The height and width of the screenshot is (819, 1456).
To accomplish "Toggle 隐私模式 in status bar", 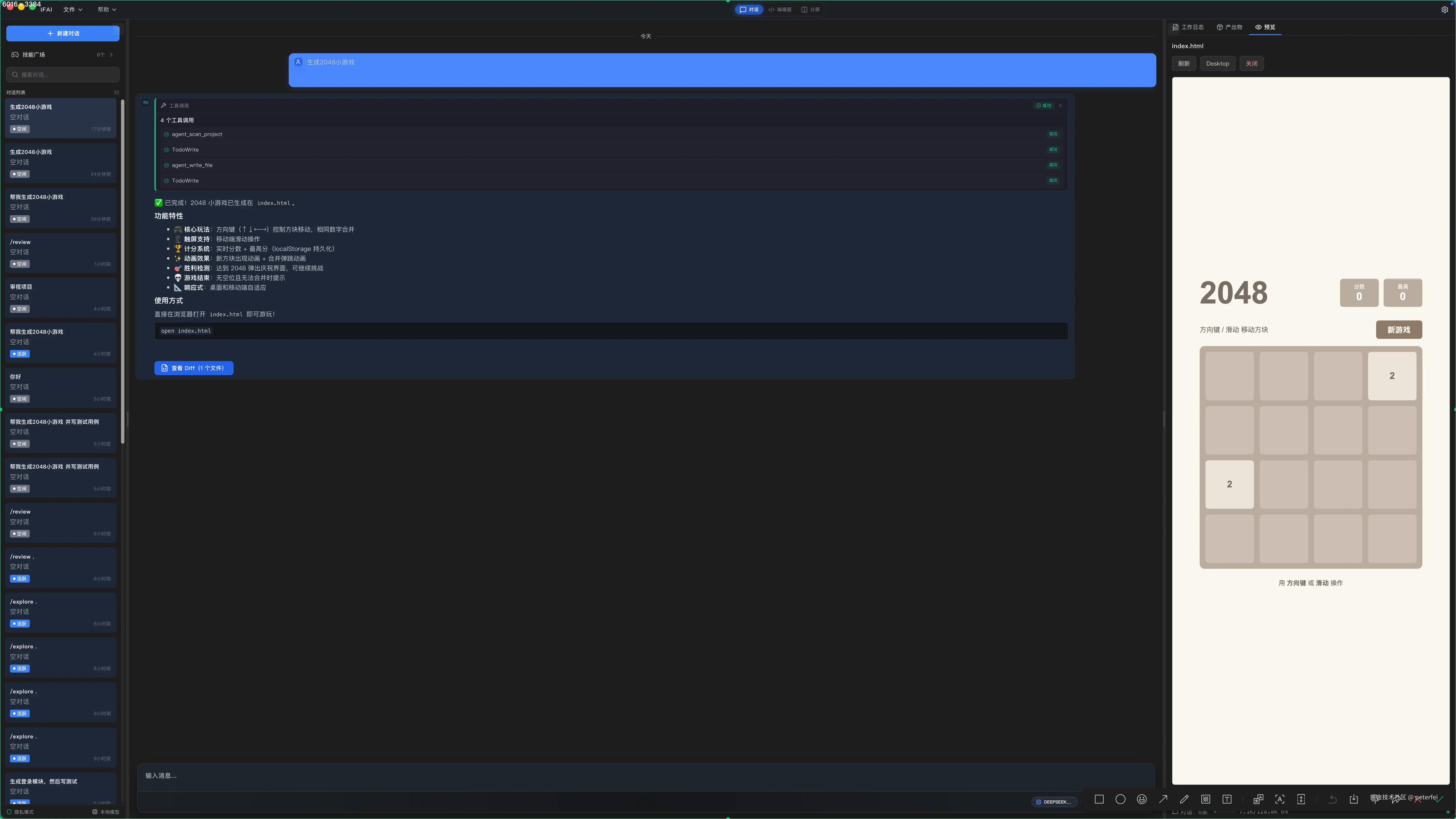I will (x=20, y=812).
